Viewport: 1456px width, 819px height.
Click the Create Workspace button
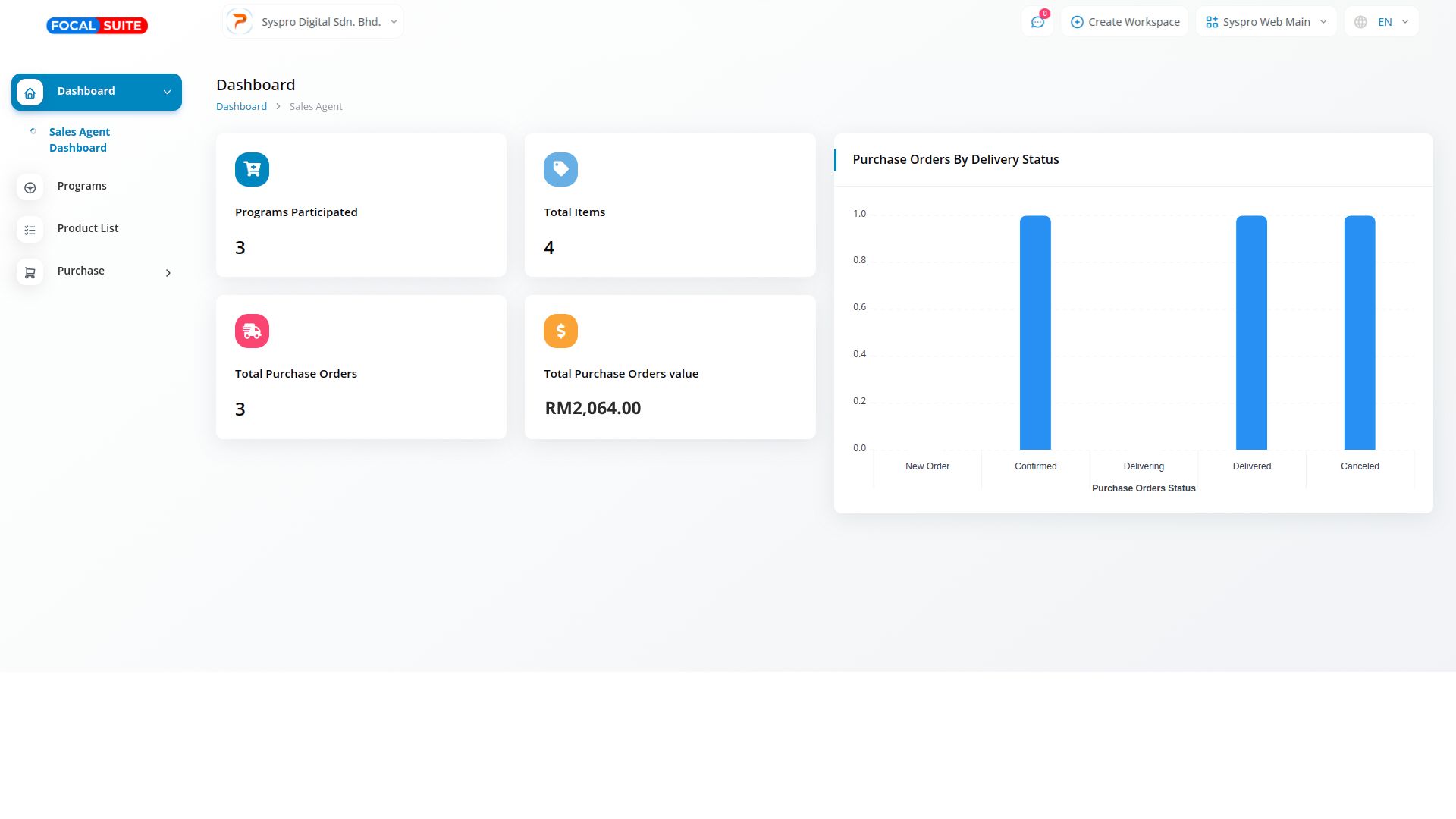(1125, 22)
